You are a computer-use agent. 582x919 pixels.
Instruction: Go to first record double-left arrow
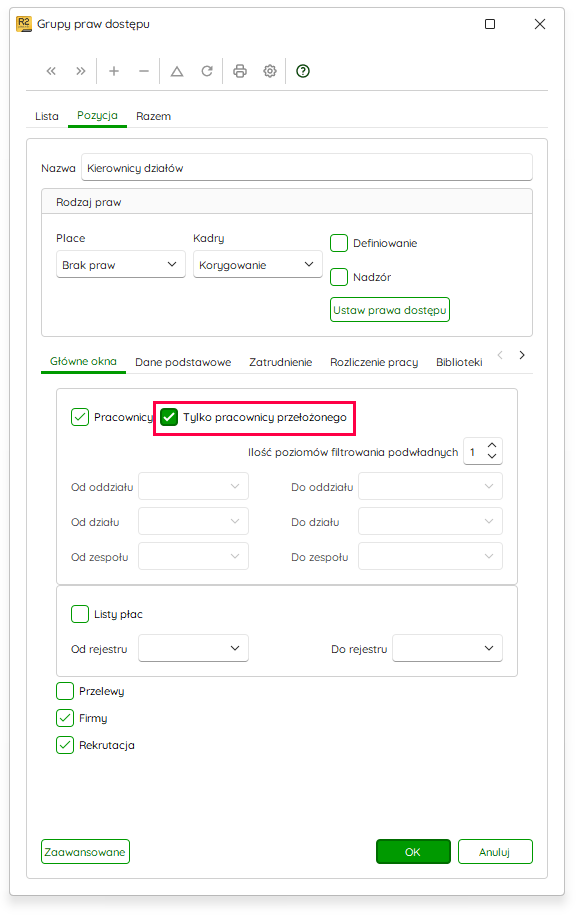(x=51, y=71)
